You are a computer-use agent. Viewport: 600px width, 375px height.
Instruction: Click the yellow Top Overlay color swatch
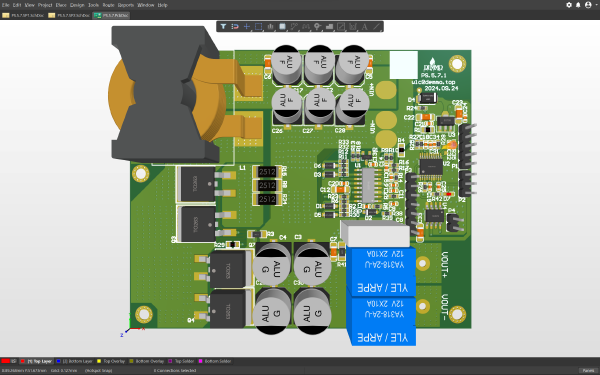[x=99, y=361]
